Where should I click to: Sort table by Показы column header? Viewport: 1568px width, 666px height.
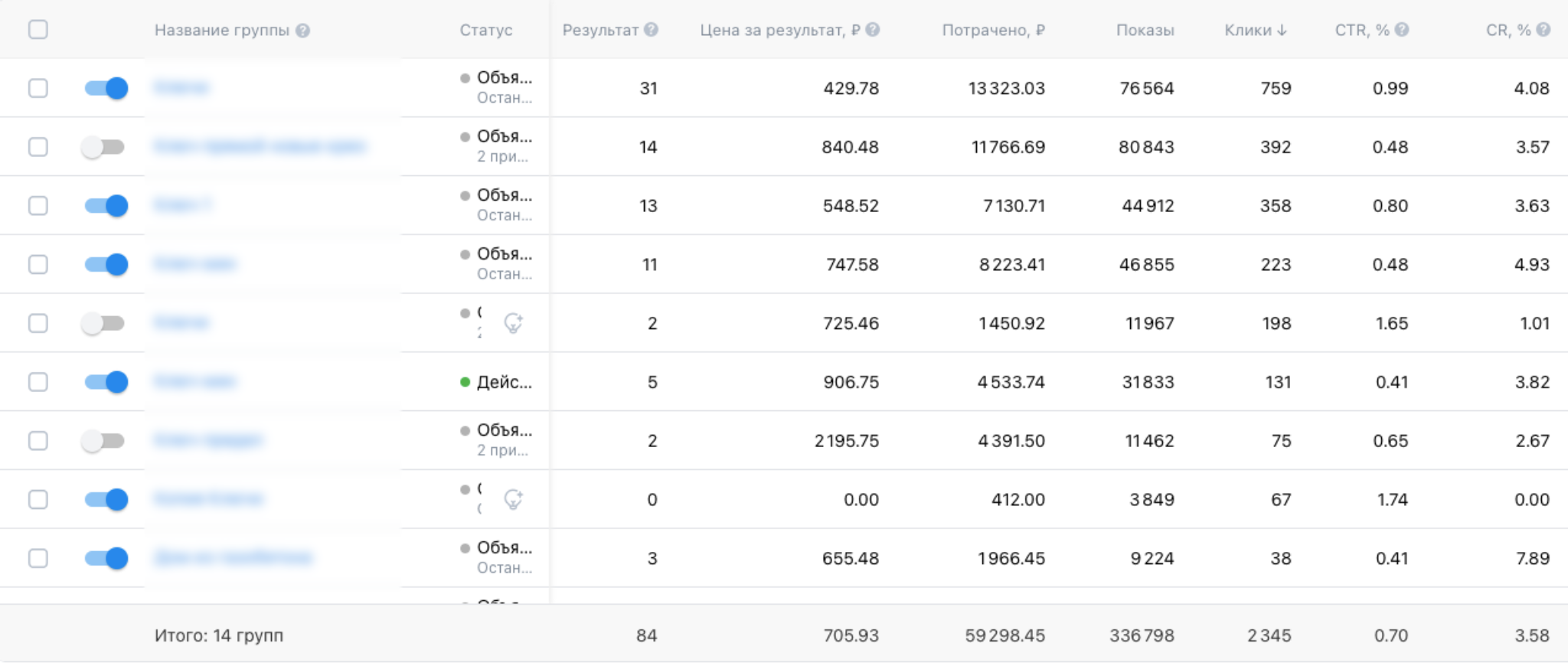pyautogui.click(x=1145, y=30)
